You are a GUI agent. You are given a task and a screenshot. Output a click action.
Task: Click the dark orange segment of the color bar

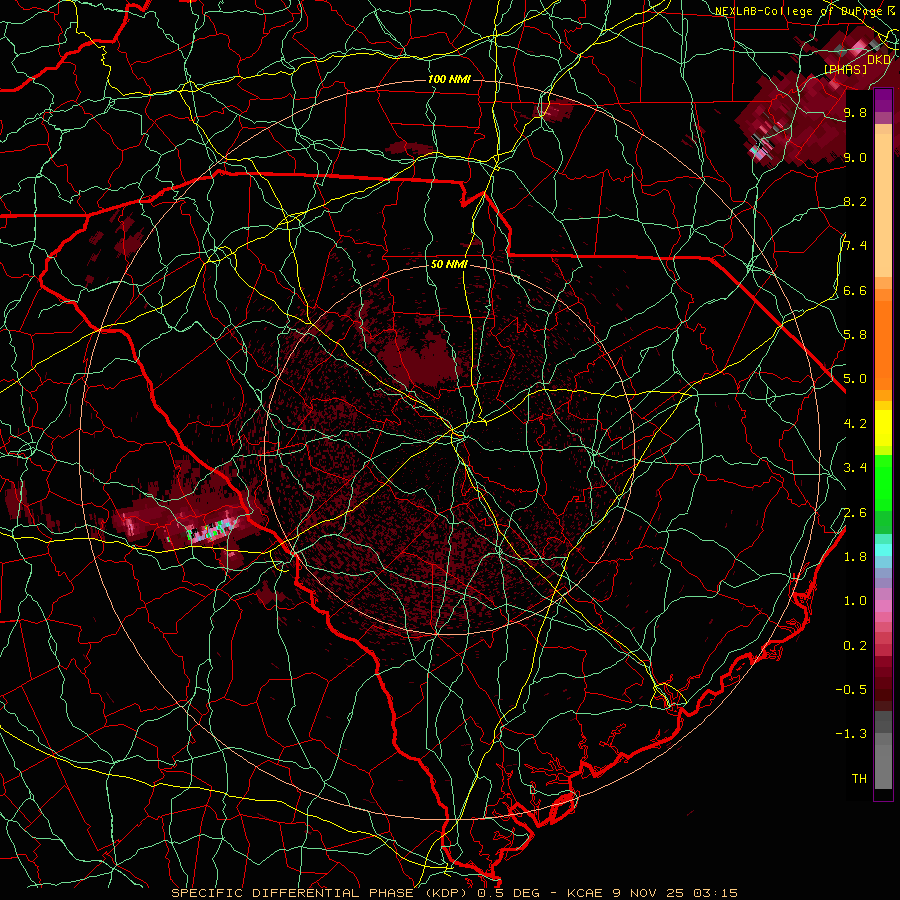pyautogui.click(x=883, y=346)
